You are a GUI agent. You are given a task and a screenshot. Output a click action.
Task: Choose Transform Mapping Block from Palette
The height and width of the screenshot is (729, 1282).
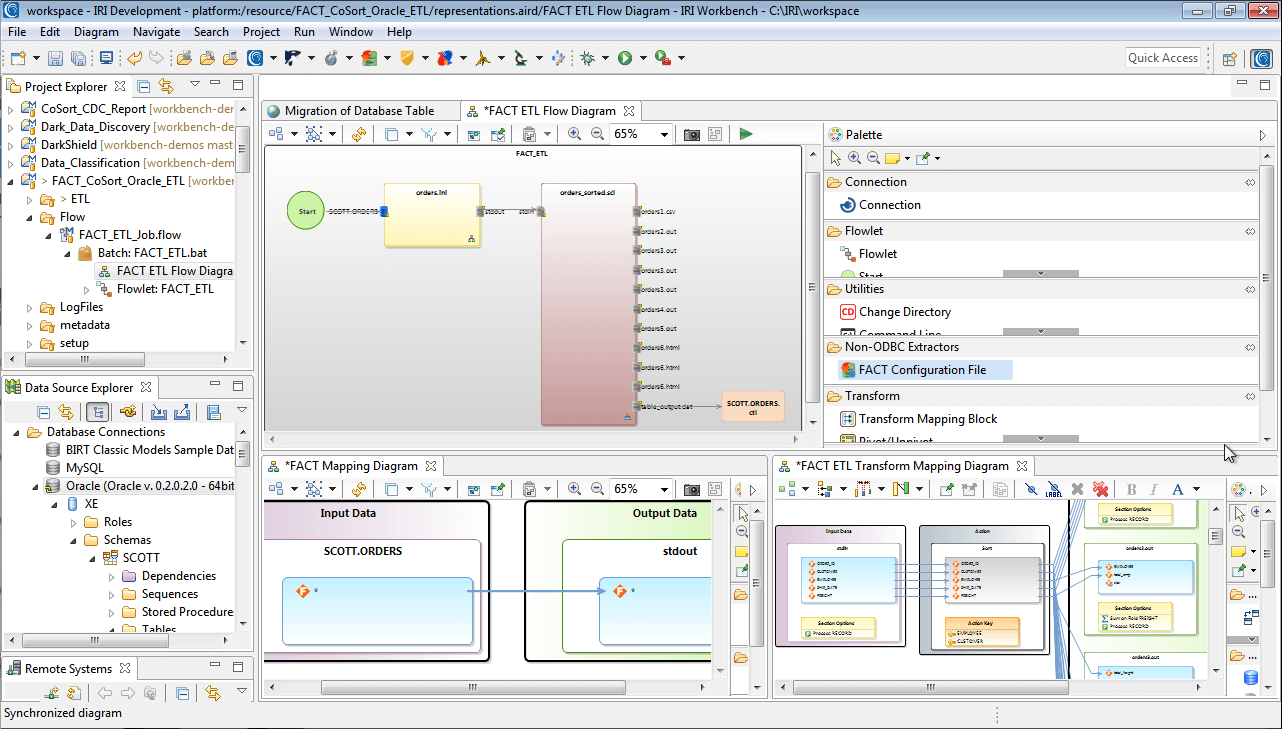927,419
